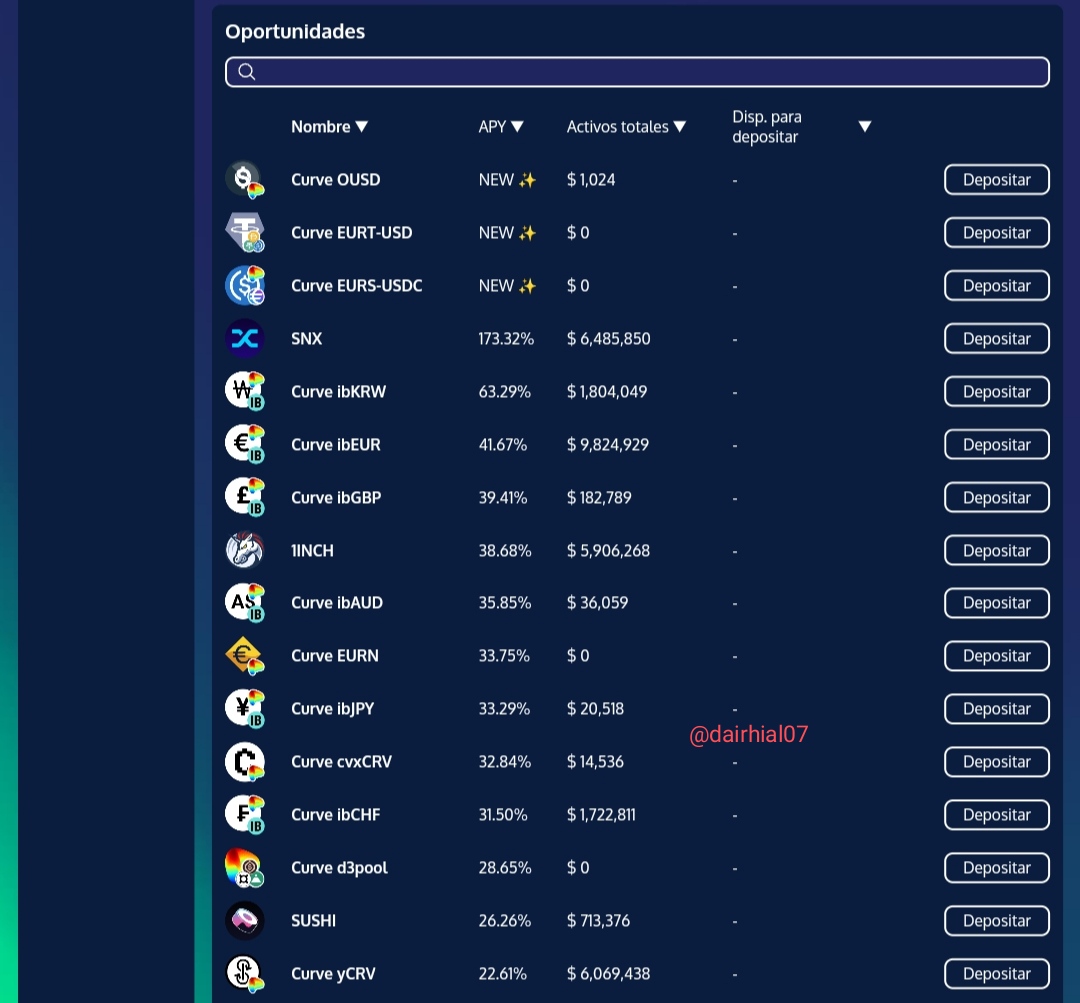Click Depositar for Curve EURS-USDC
The width and height of the screenshot is (1080, 1003).
point(997,286)
